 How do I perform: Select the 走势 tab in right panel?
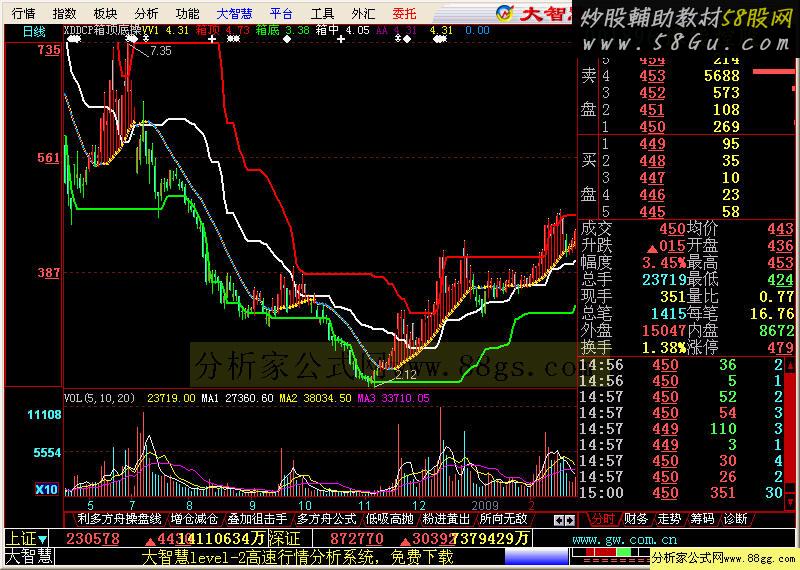[x=669, y=519]
